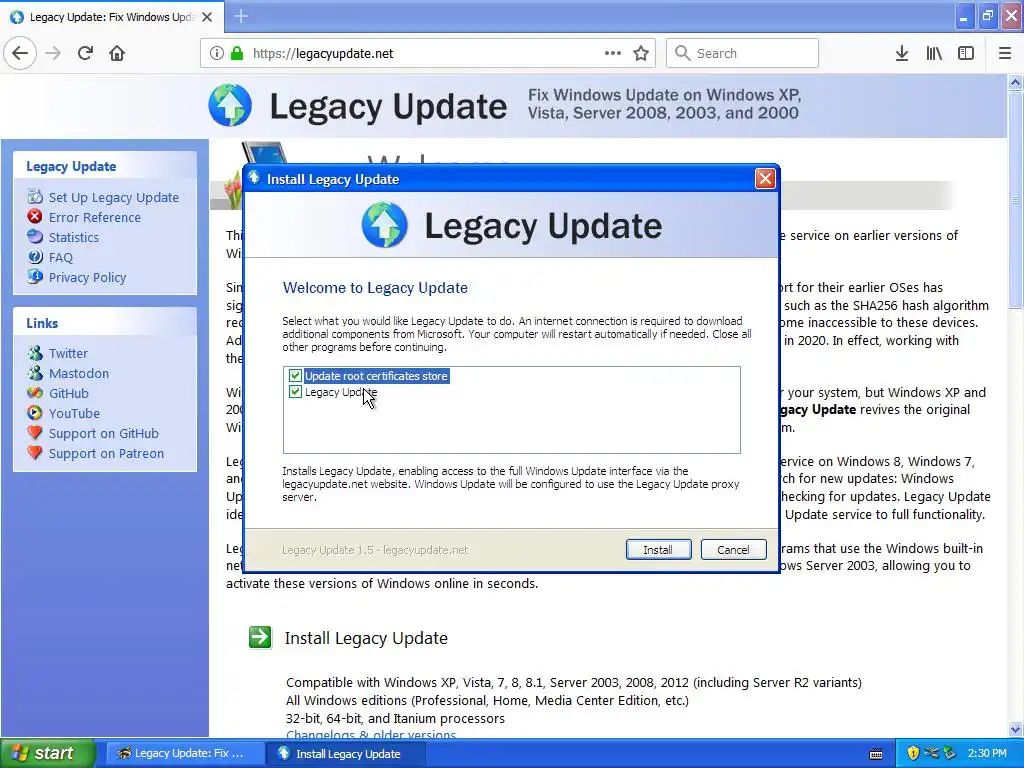Click the GitHub link icon

pyautogui.click(x=35, y=393)
